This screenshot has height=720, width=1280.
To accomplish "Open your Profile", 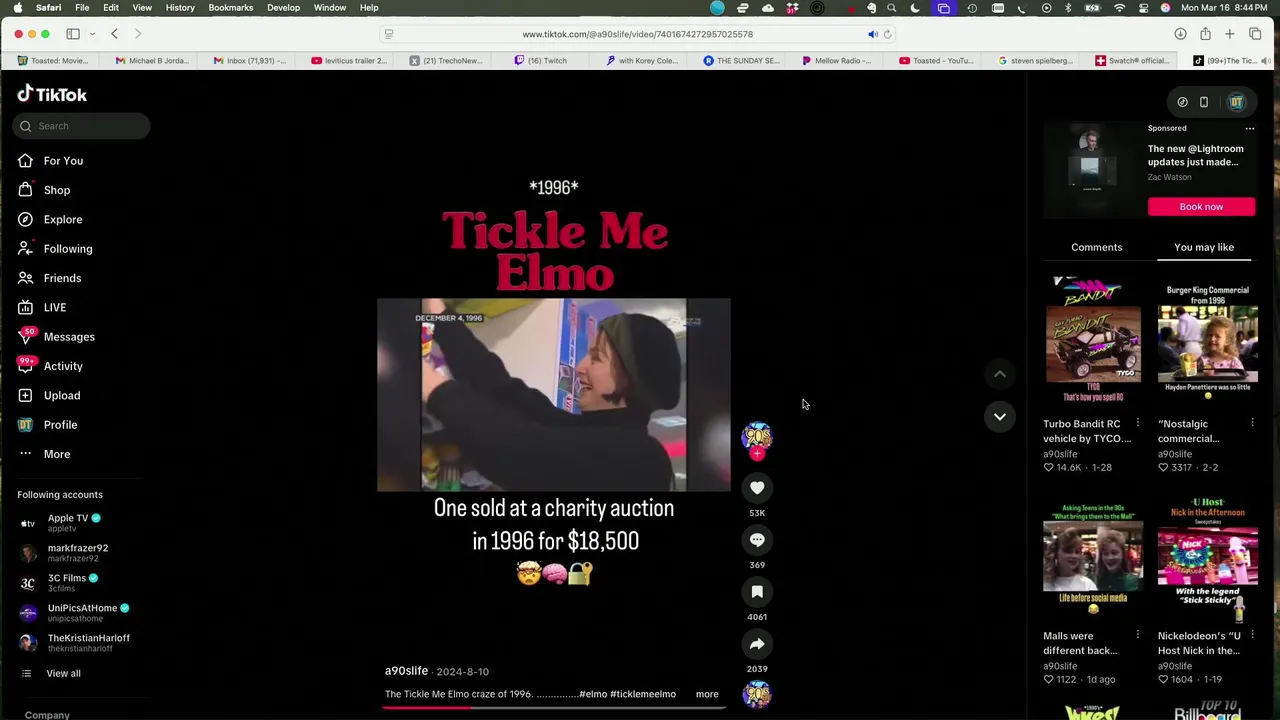I will pos(47,425).
